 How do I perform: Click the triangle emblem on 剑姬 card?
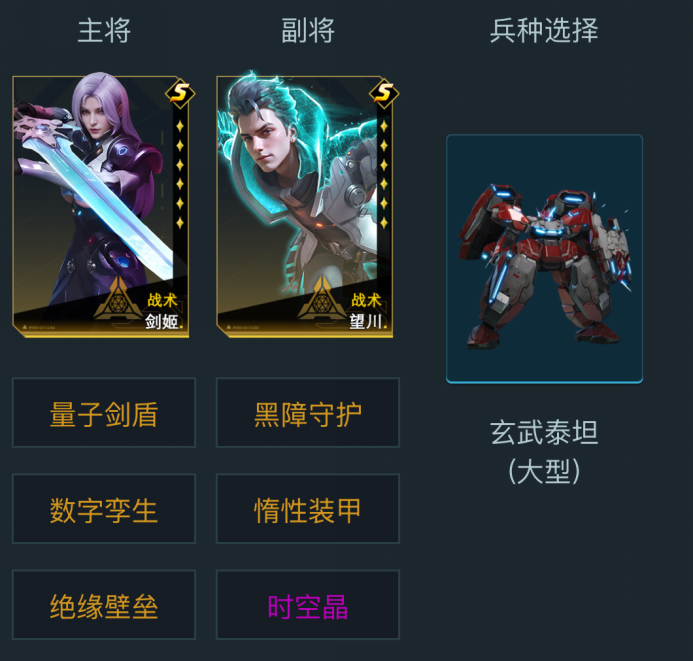coord(118,298)
